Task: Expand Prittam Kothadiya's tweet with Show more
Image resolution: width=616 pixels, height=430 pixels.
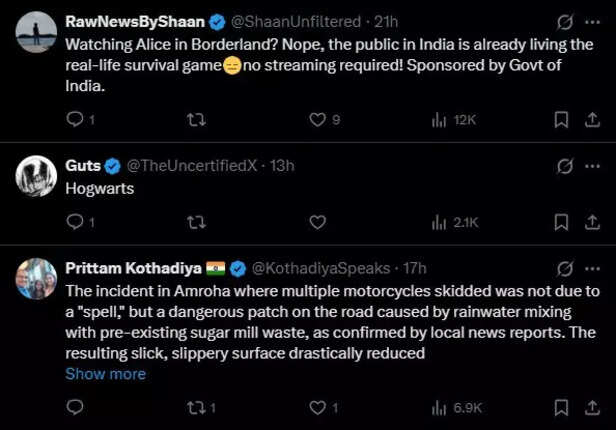Action: tap(105, 374)
